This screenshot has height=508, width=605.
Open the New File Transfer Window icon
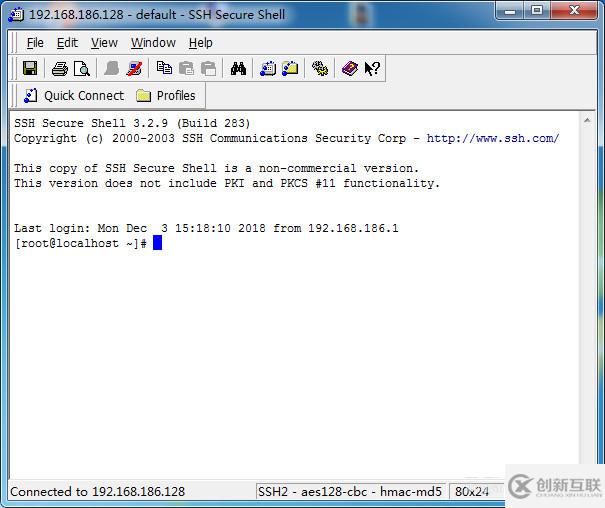290,68
